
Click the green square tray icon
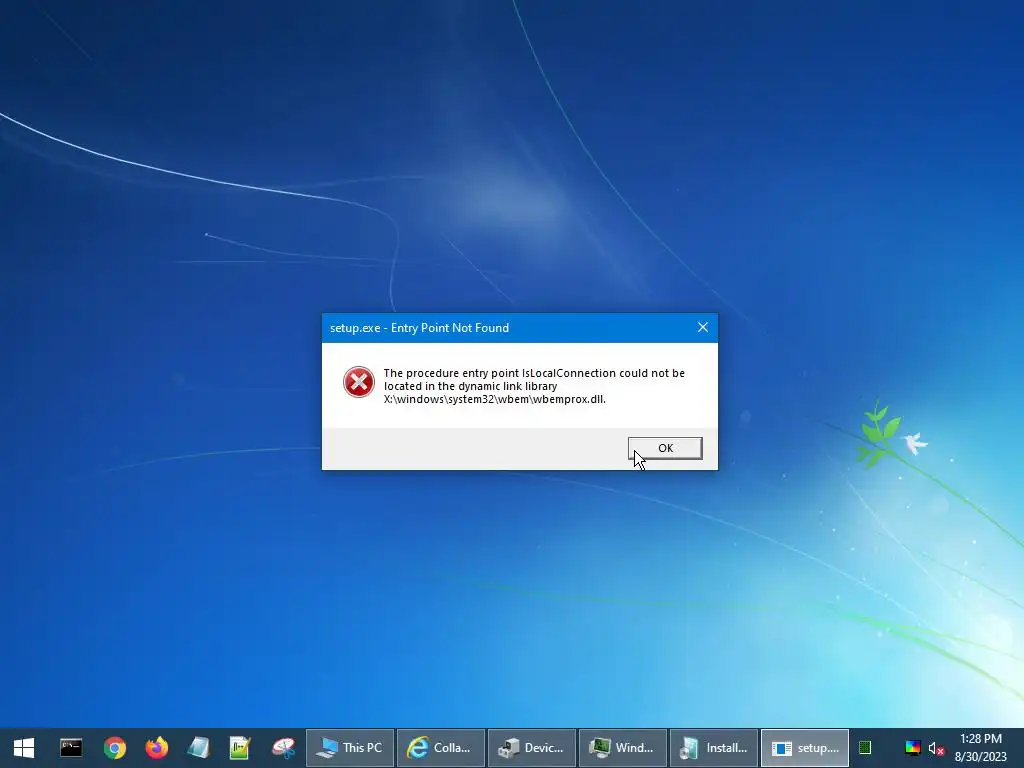coord(865,748)
